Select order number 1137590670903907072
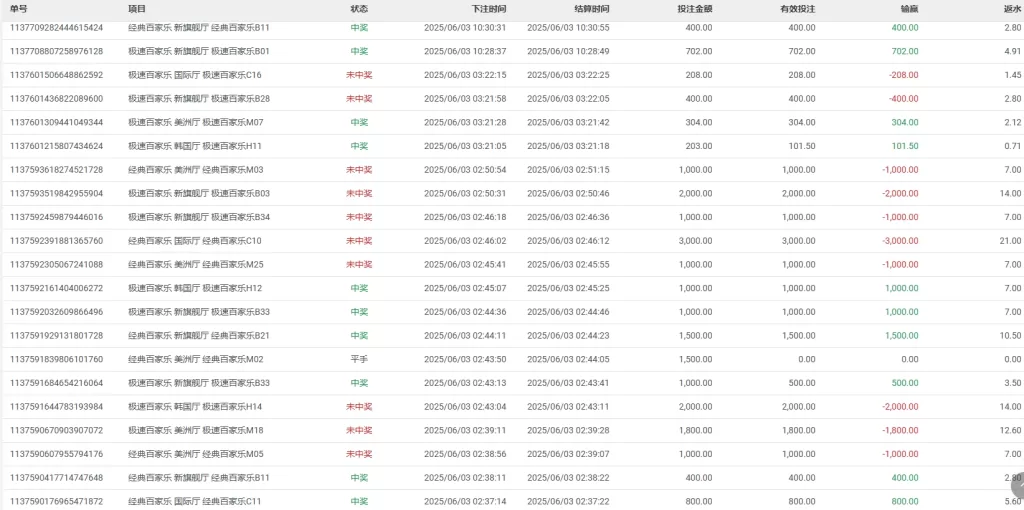 (56, 430)
